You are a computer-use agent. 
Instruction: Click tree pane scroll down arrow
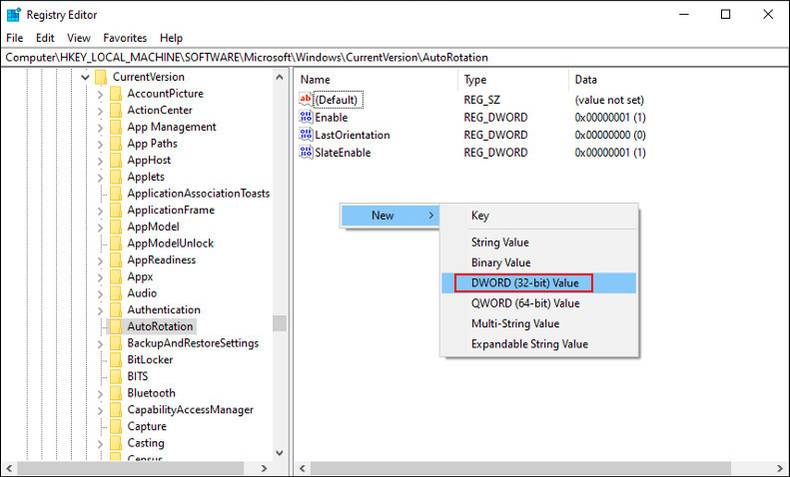(x=280, y=453)
